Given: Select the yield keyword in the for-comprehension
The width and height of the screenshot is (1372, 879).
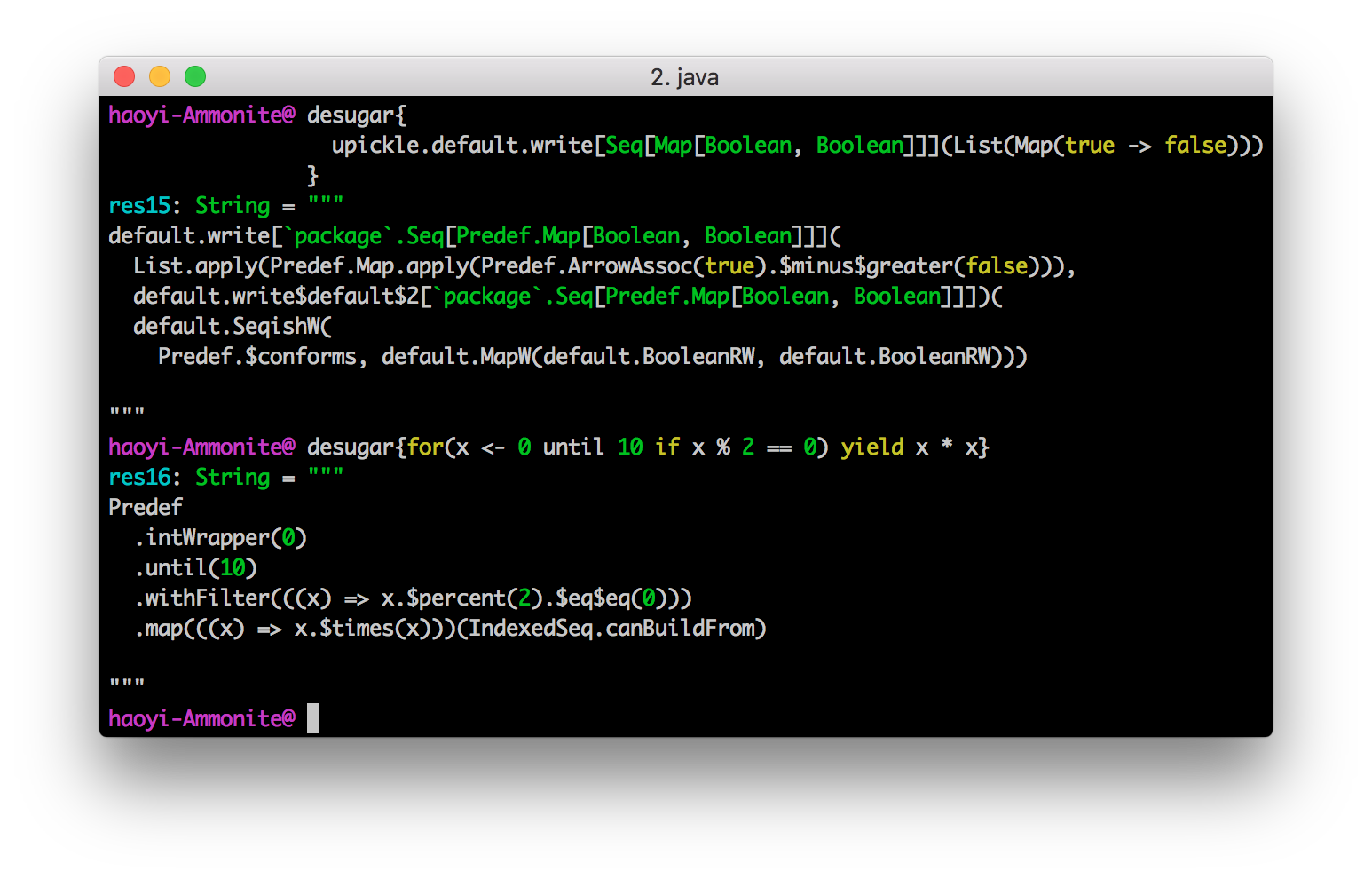Looking at the screenshot, I should (871, 447).
